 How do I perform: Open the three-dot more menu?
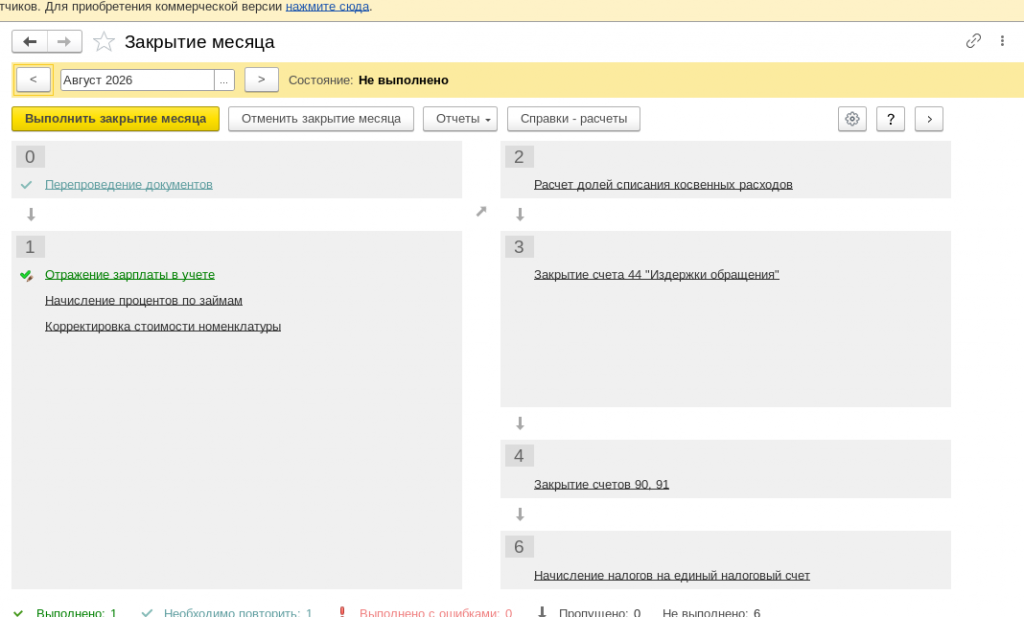click(x=1002, y=41)
